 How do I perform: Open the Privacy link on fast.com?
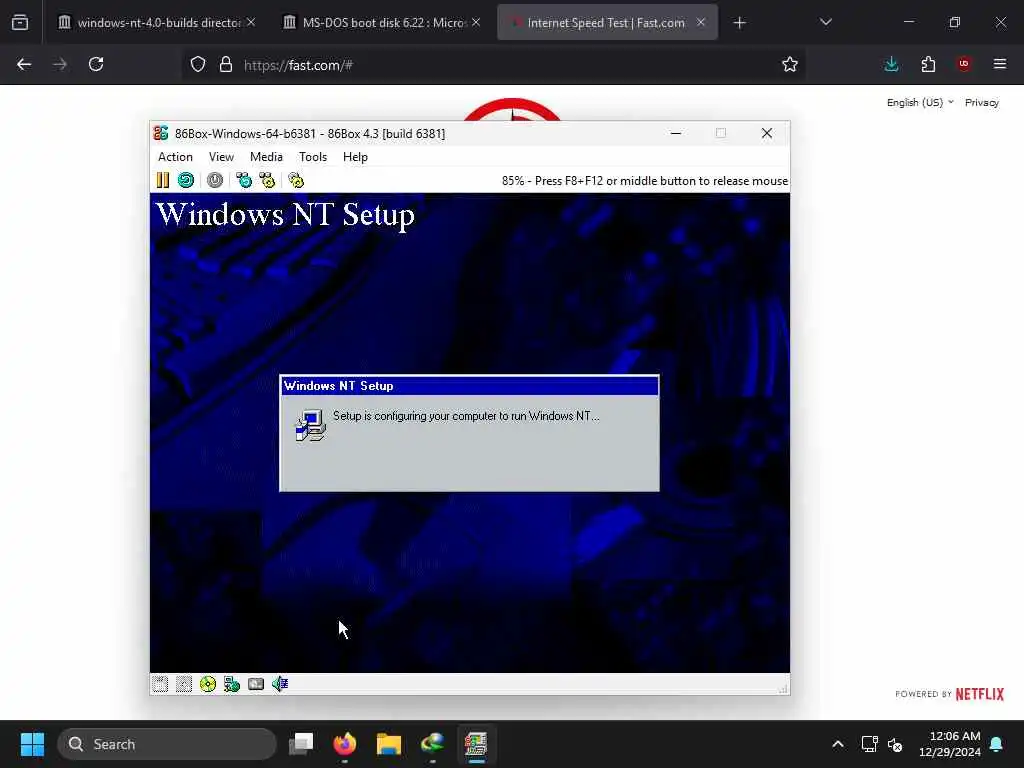[982, 103]
